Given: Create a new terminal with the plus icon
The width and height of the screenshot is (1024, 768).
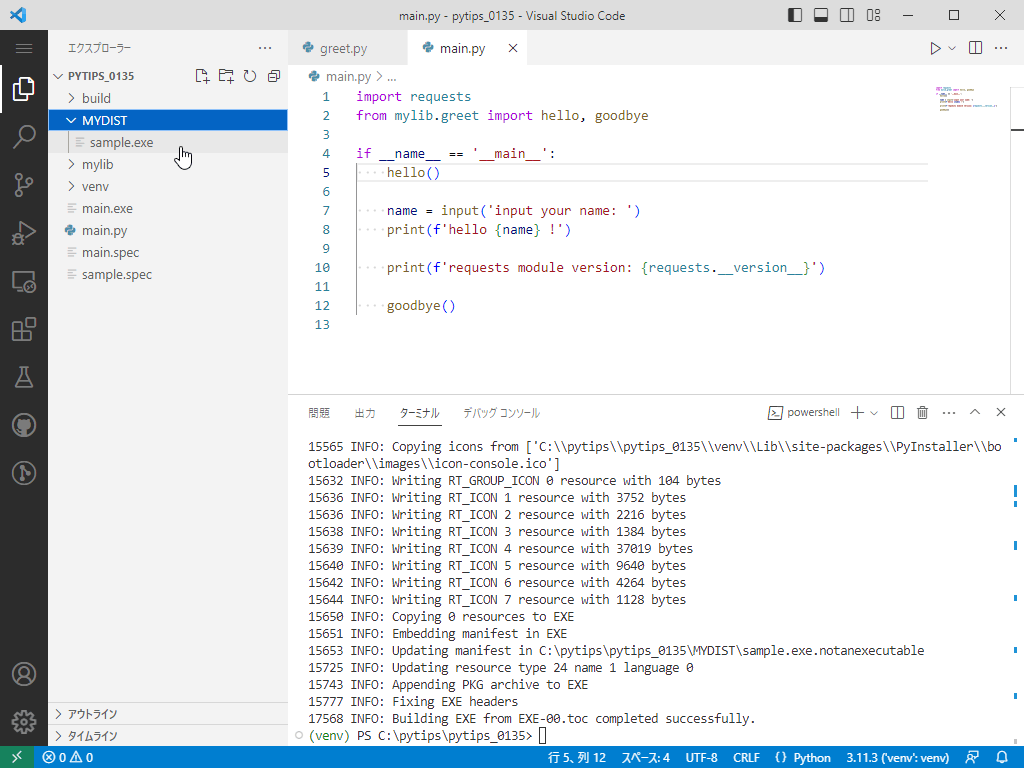Looking at the screenshot, I should (856, 412).
